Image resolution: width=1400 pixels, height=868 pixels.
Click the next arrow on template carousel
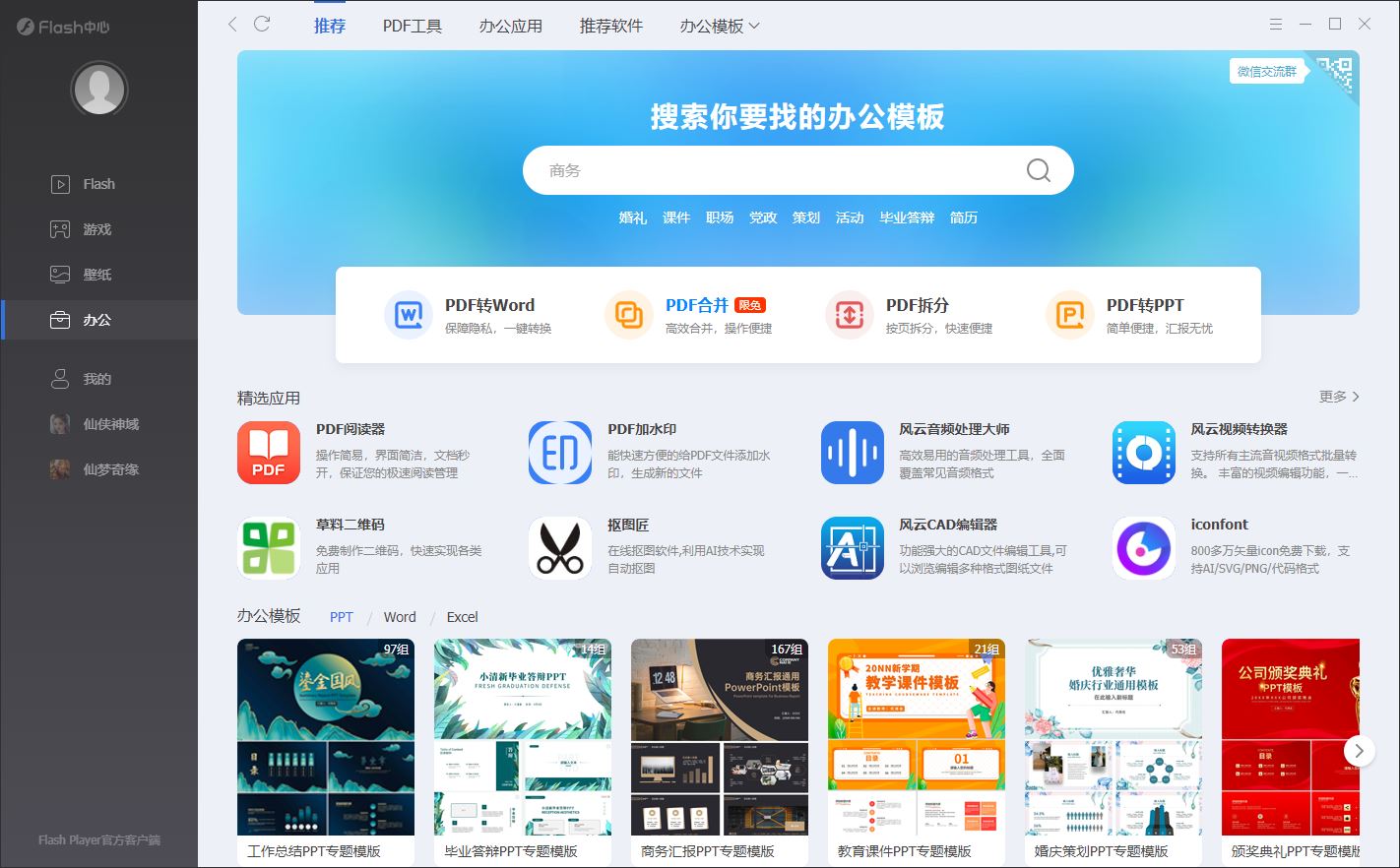(x=1360, y=750)
